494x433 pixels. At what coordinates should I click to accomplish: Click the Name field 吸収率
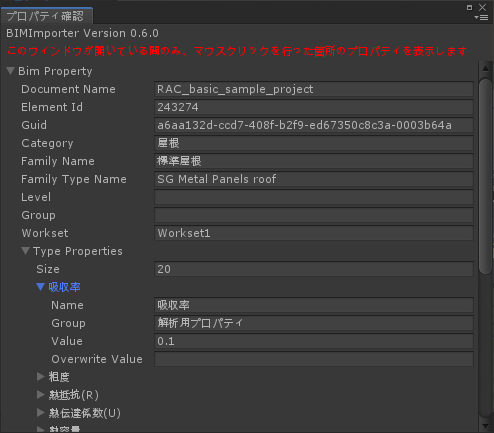point(314,305)
